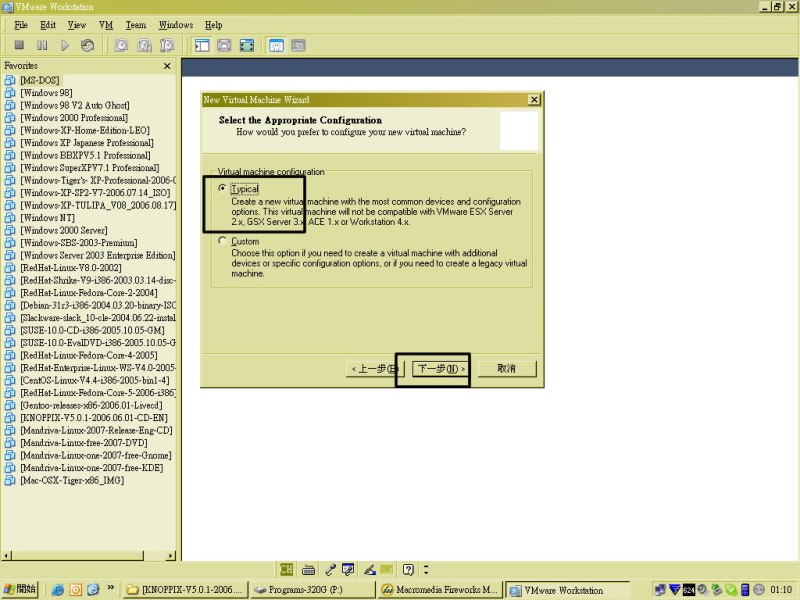This screenshot has width=800, height=600.
Task: Select [SUSE-10.0-CD-i386-2005.10.05-GM] favorite
Action: click(x=92, y=330)
